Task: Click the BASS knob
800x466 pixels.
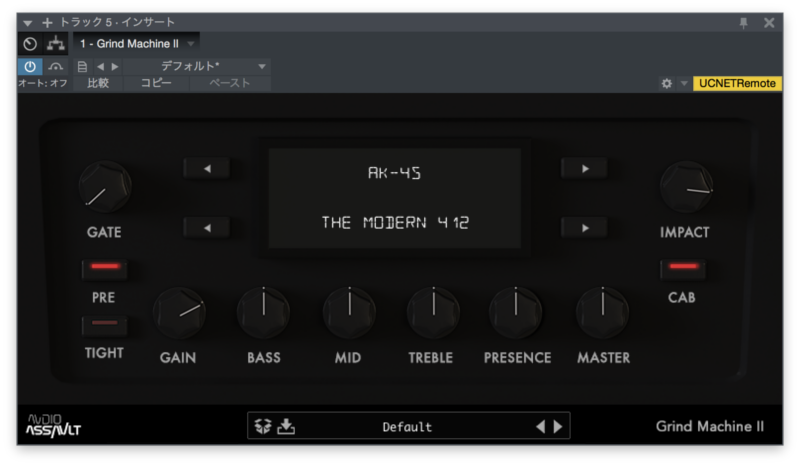Action: point(263,312)
